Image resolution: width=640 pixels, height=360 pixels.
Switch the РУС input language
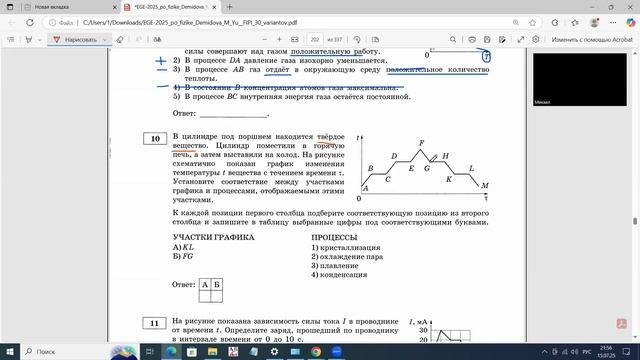[x=587, y=351]
